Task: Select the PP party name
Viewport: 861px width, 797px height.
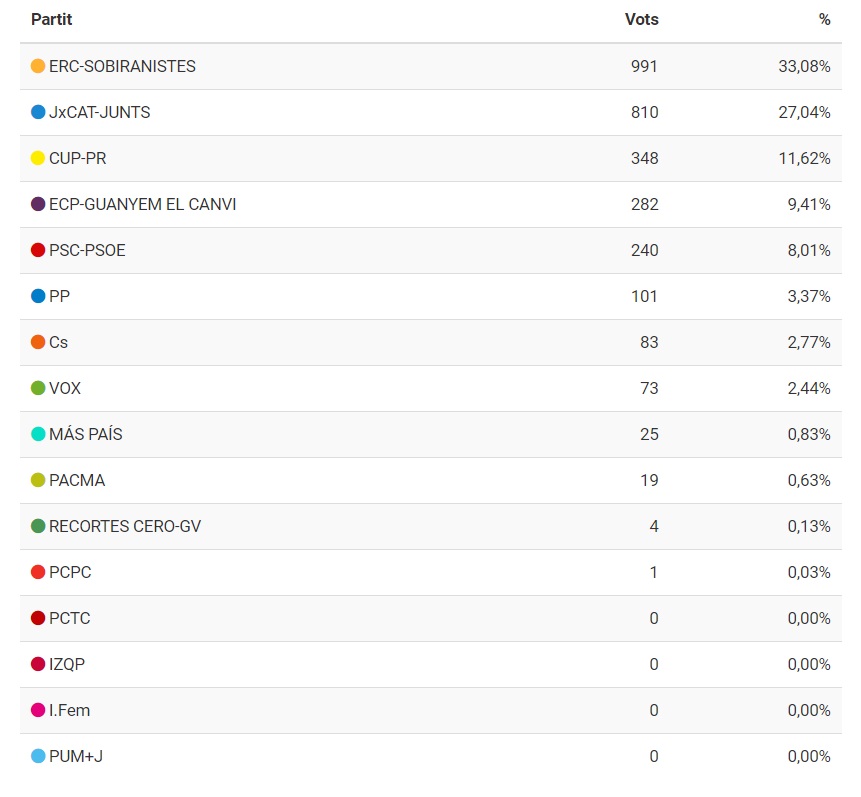Action: coord(59,296)
